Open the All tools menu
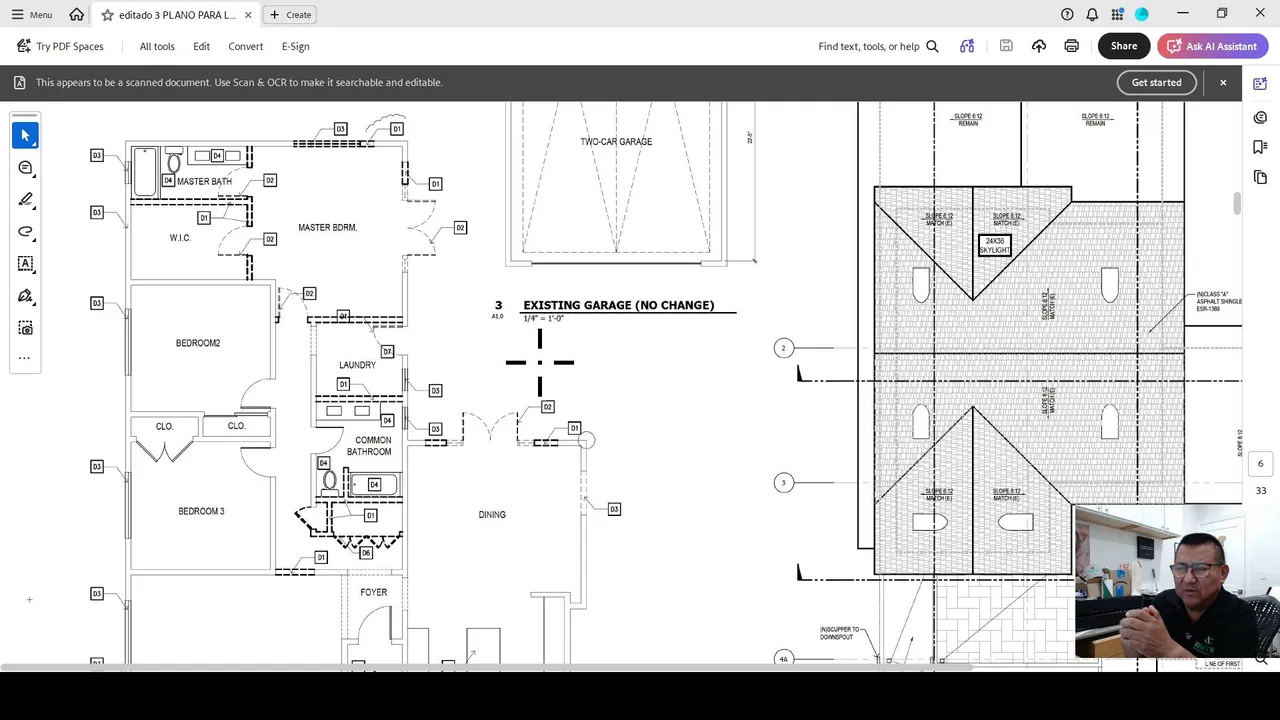This screenshot has width=1280, height=720. click(x=157, y=46)
